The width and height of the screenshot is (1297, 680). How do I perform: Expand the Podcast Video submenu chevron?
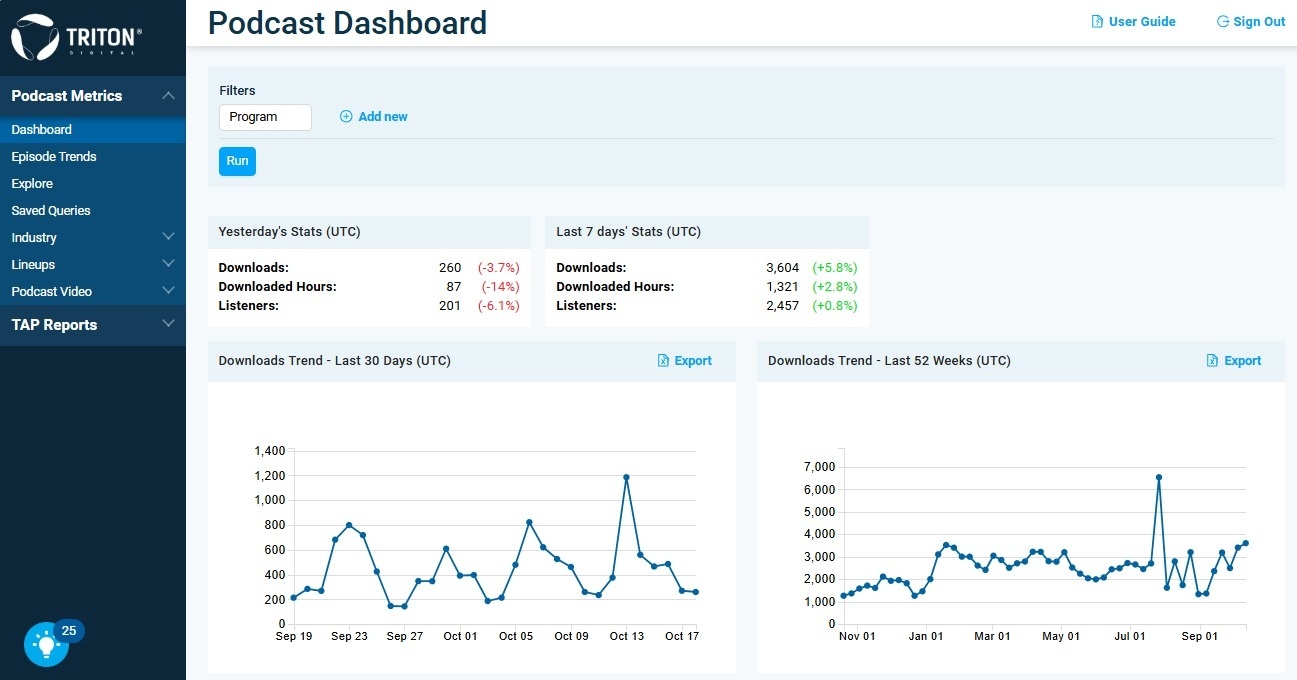click(168, 291)
